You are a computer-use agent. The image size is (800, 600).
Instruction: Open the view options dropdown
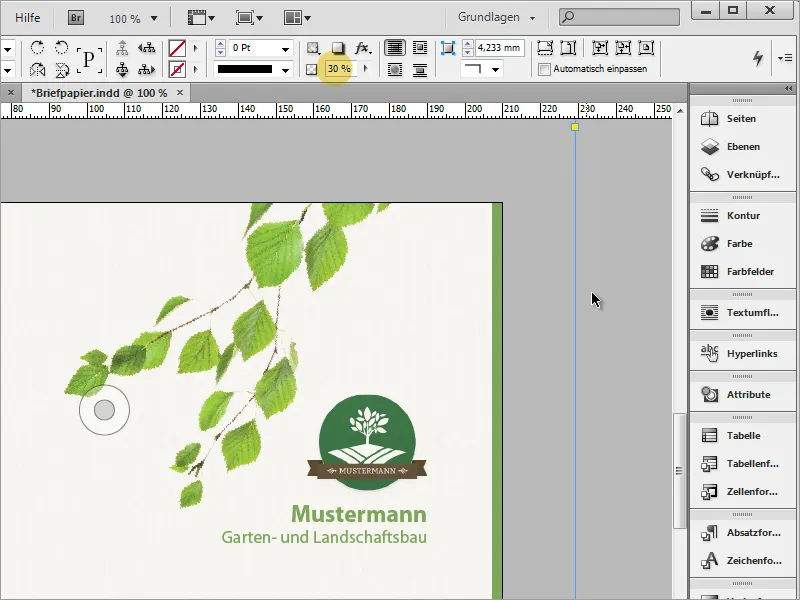click(201, 18)
